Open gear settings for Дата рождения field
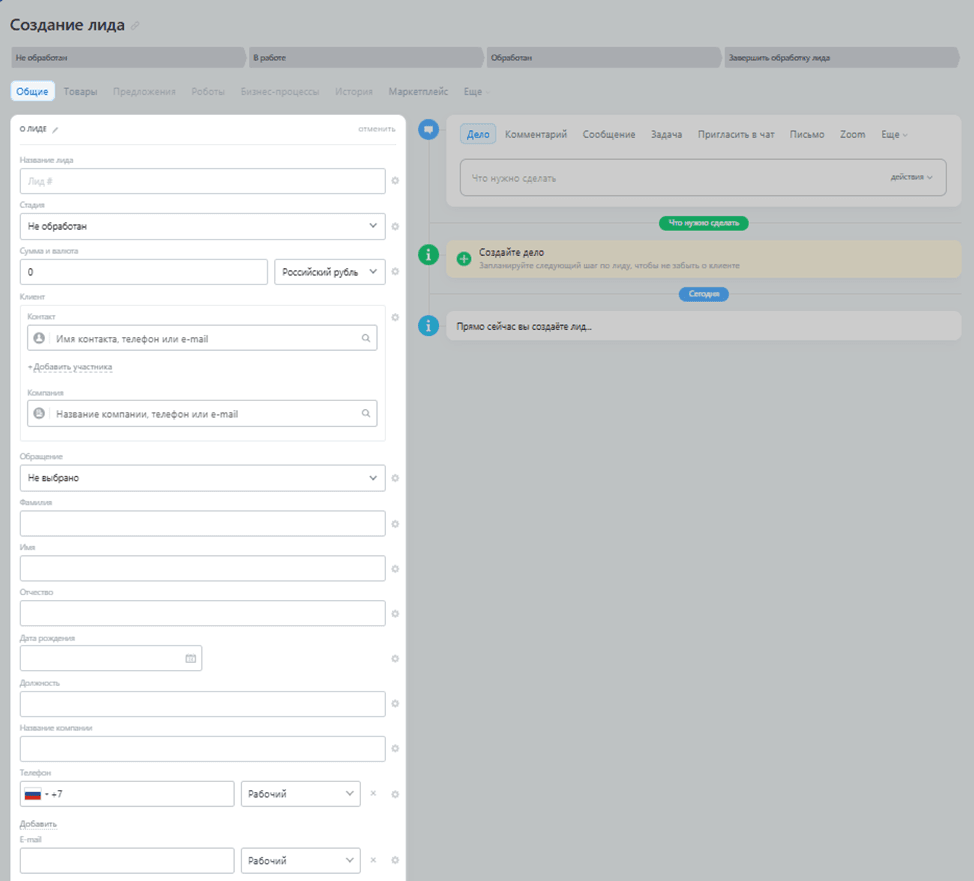The width and height of the screenshot is (974, 881). [x=395, y=659]
